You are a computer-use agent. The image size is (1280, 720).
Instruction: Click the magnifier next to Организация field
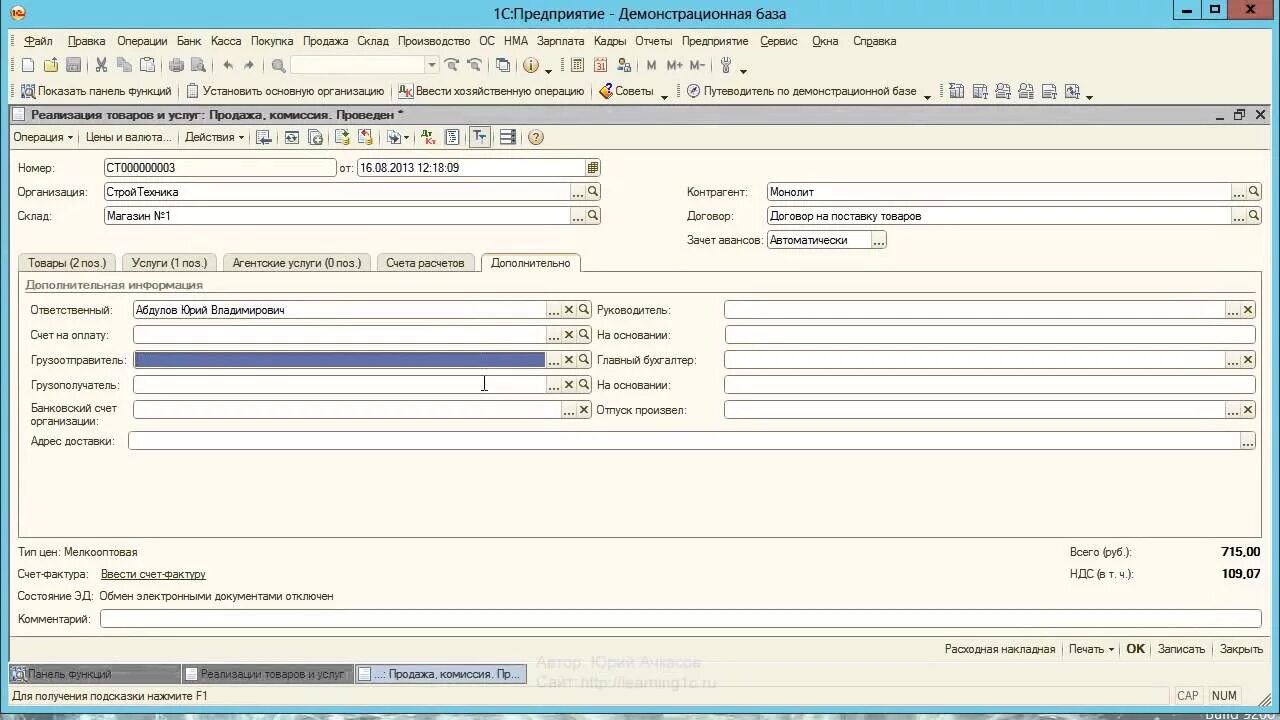pyautogui.click(x=593, y=191)
